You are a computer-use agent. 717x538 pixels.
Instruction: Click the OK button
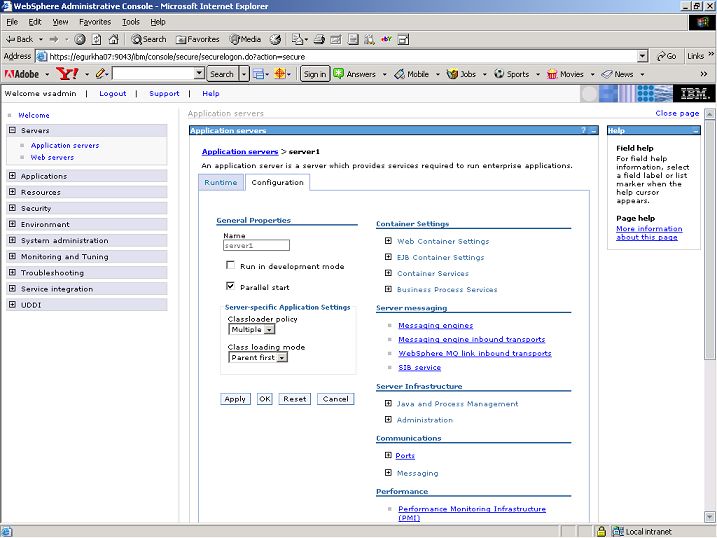click(x=265, y=399)
